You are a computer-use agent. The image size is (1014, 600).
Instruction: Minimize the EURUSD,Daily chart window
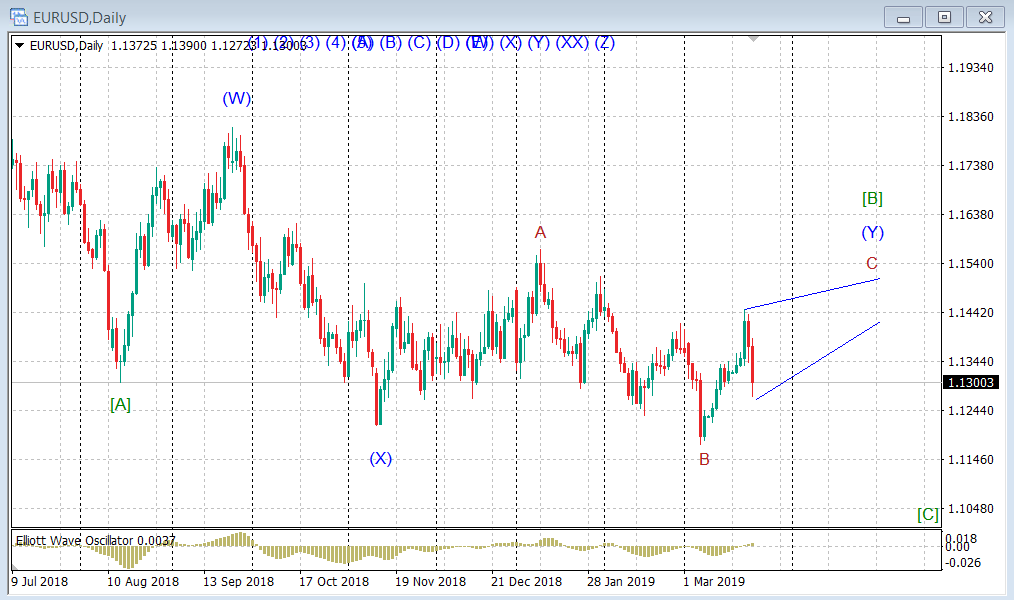[x=904, y=17]
